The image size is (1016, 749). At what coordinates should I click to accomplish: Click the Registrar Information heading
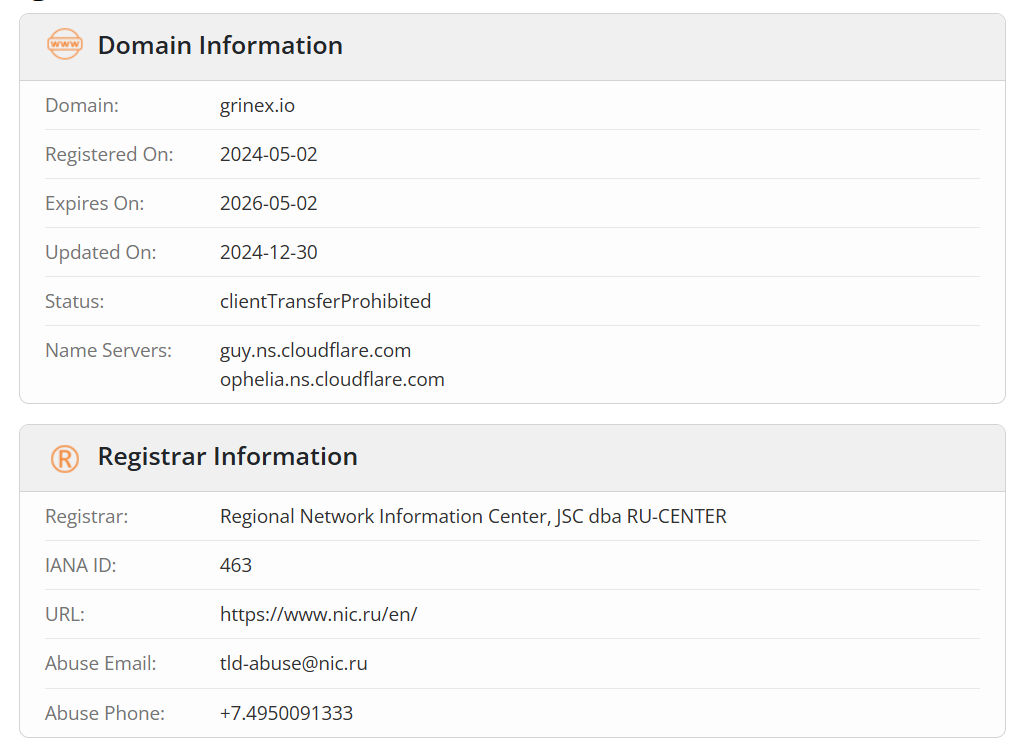227,456
